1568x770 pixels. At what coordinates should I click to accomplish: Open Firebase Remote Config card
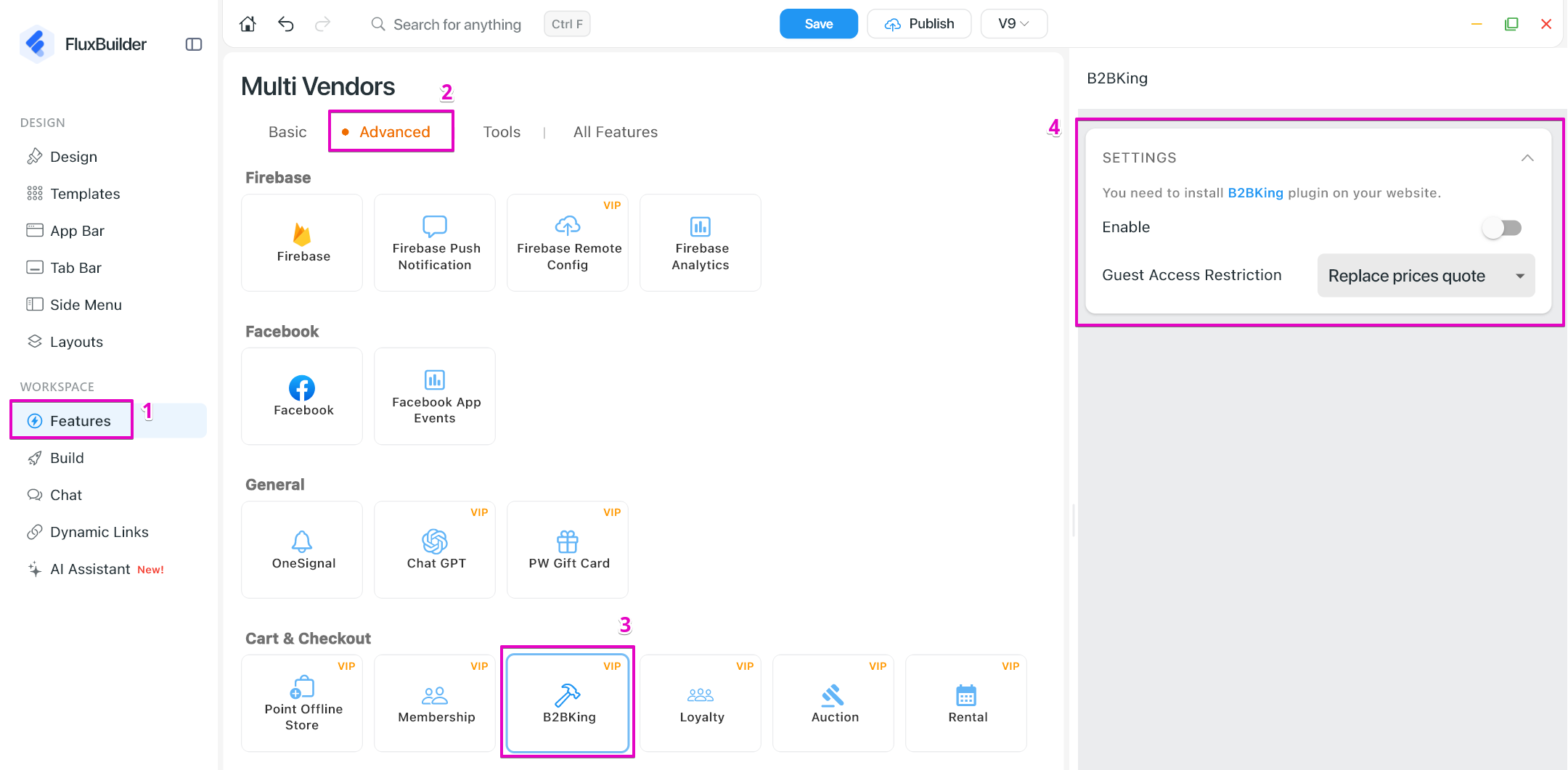point(568,242)
